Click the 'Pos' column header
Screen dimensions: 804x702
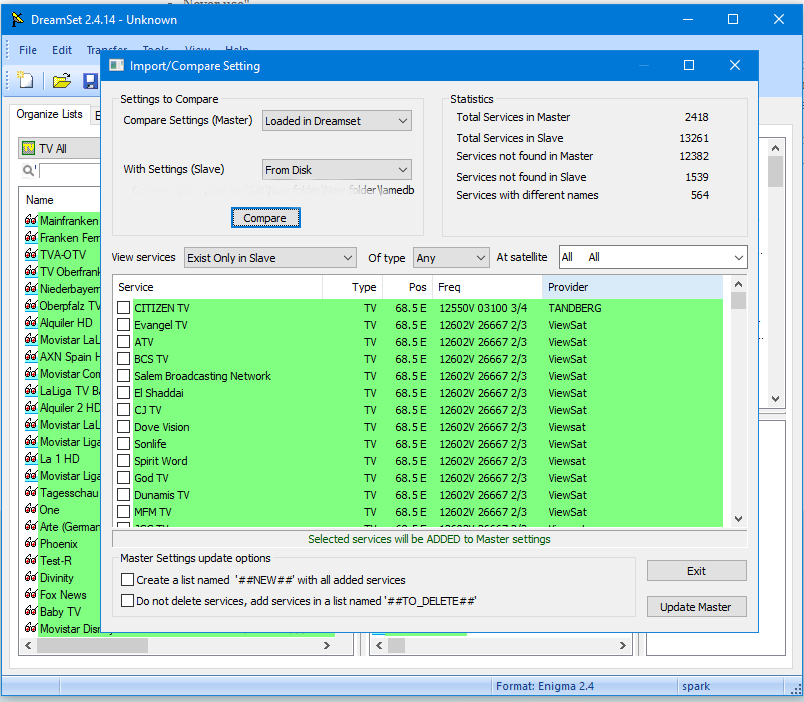tap(408, 287)
